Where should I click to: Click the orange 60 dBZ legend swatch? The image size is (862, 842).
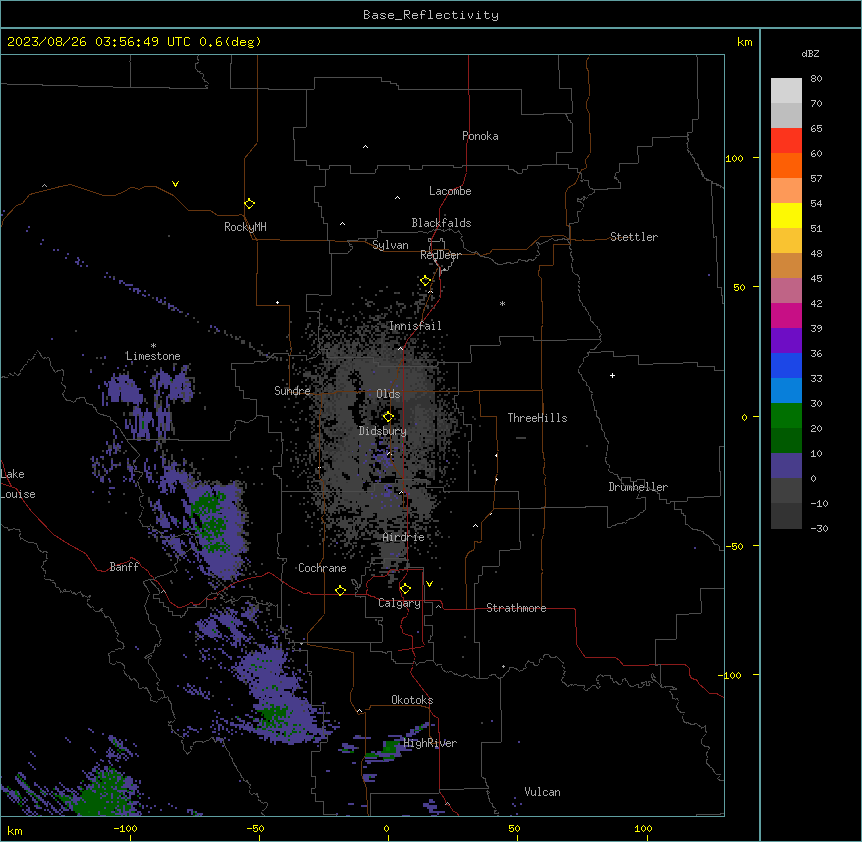coord(786,165)
